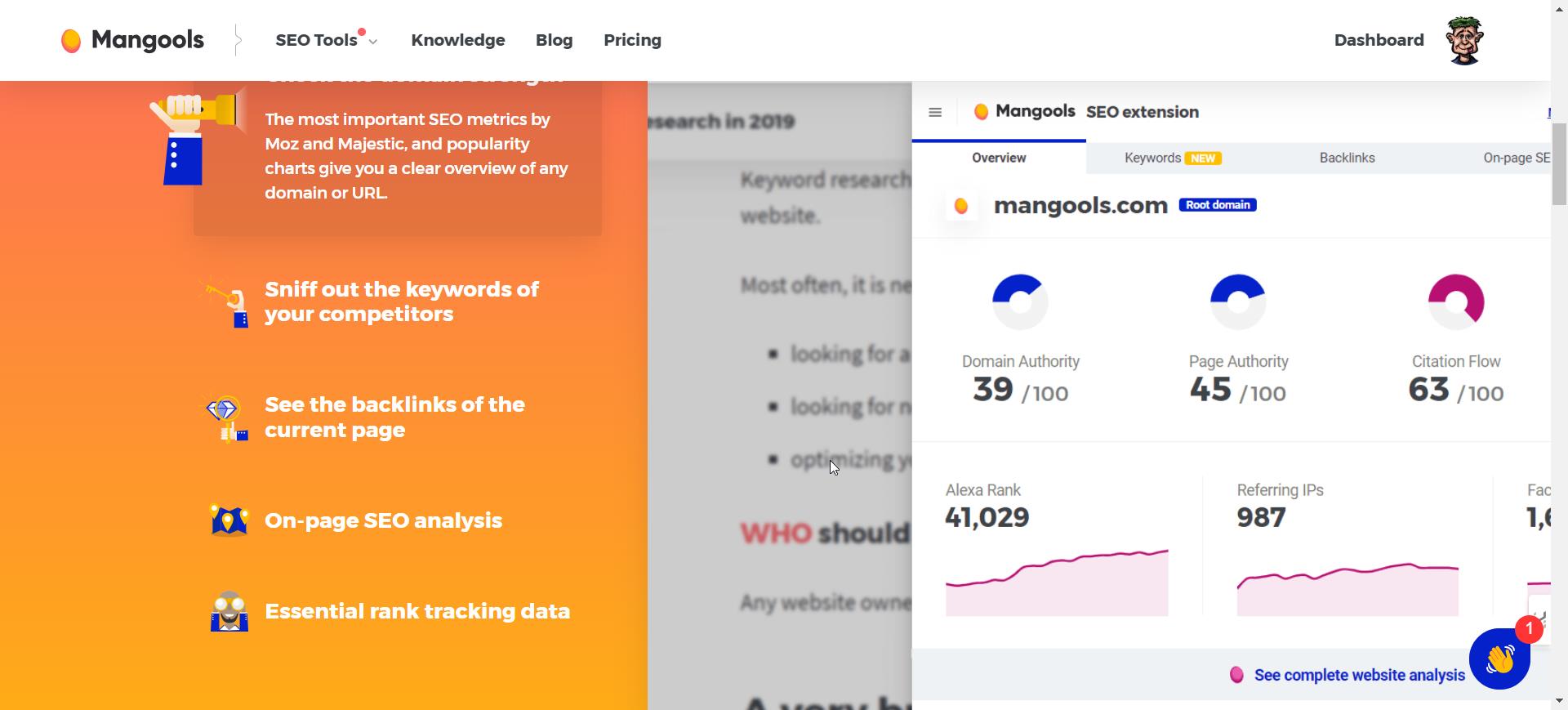
Task: Select the binoculars backlinks icon
Action: 225,418
